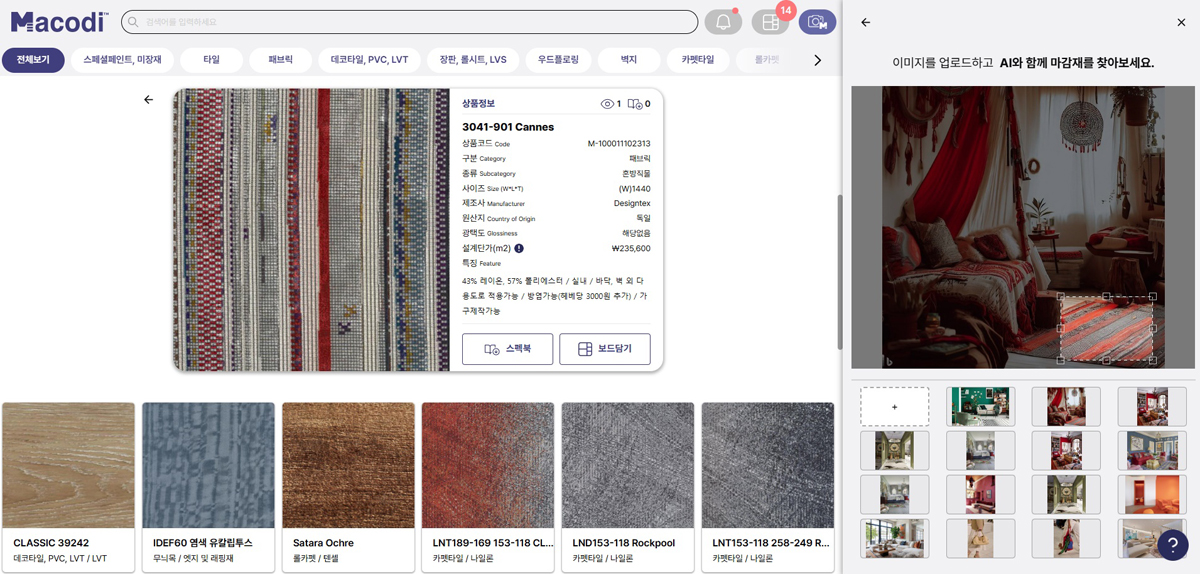This screenshot has width=1200, height=574.
Task: Click the eye view count icon
Action: (x=606, y=104)
